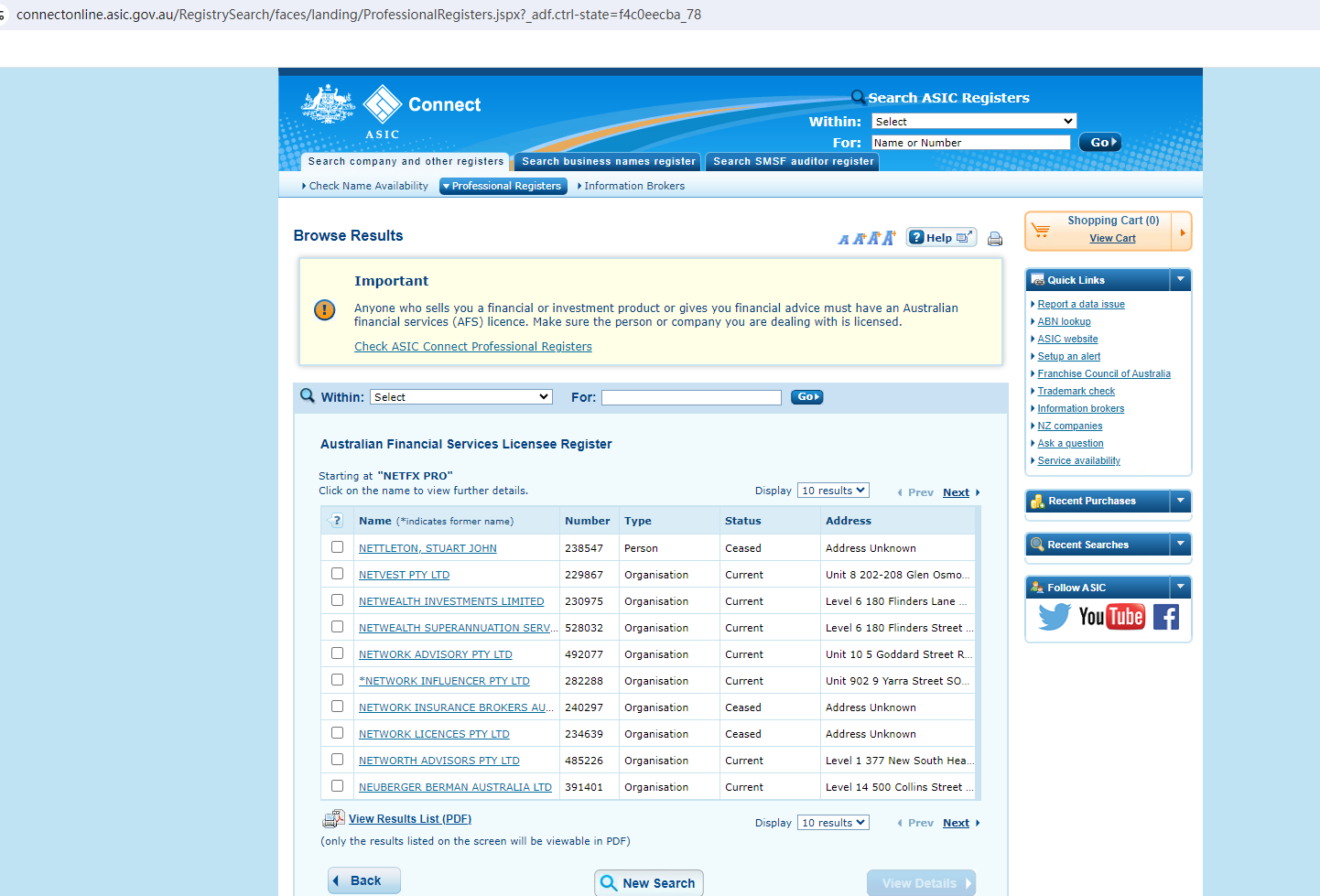Switch to Search SMSF auditor register tab
This screenshot has width=1320, height=896.
(x=794, y=161)
